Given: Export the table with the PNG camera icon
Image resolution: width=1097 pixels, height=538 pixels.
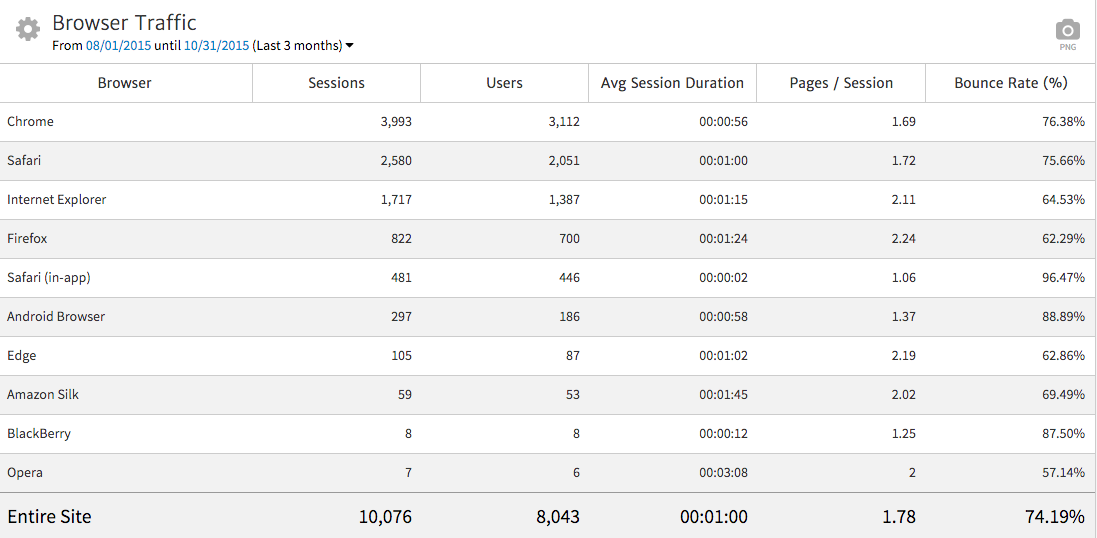Looking at the screenshot, I should [x=1068, y=31].
